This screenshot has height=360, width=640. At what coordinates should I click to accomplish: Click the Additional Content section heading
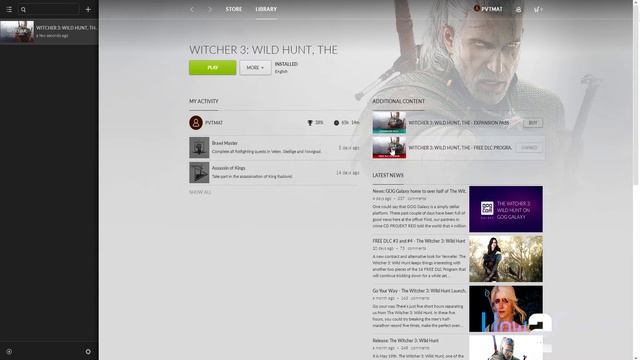(x=398, y=101)
